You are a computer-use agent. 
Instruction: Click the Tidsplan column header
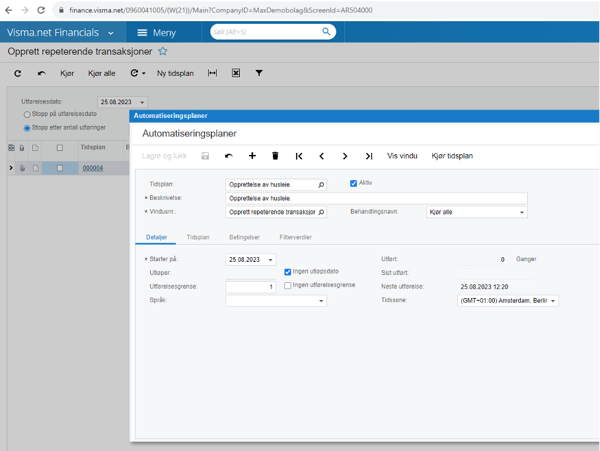pos(93,147)
